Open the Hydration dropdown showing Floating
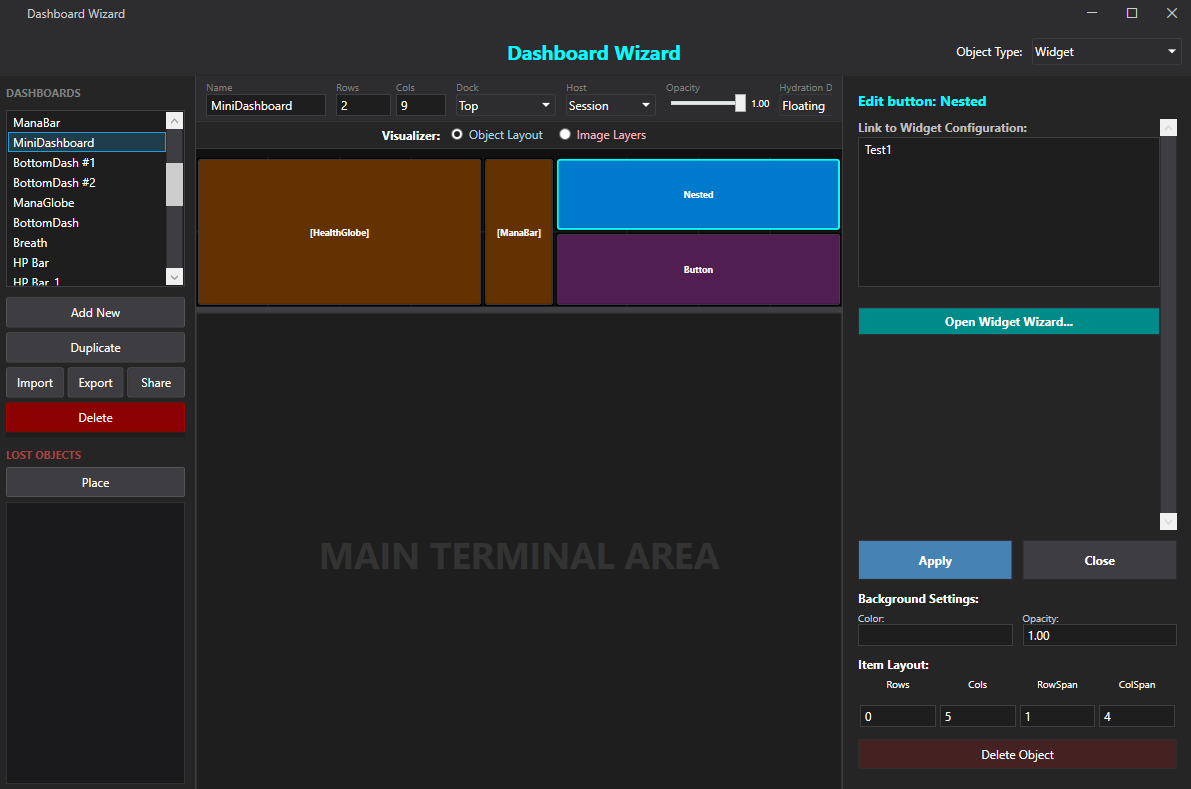This screenshot has width=1191, height=789. point(805,106)
